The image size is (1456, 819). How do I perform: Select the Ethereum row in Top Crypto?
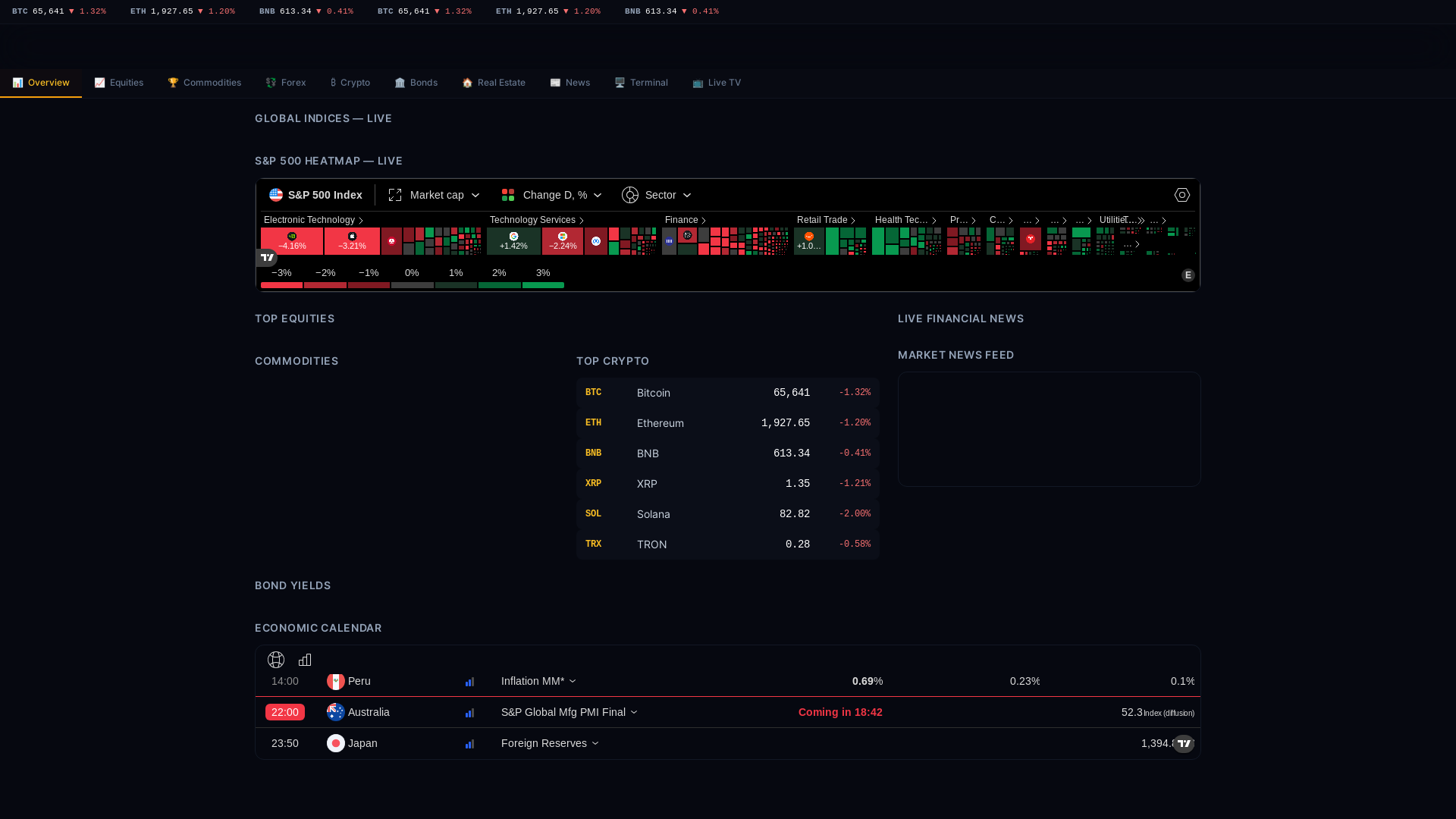click(x=728, y=423)
